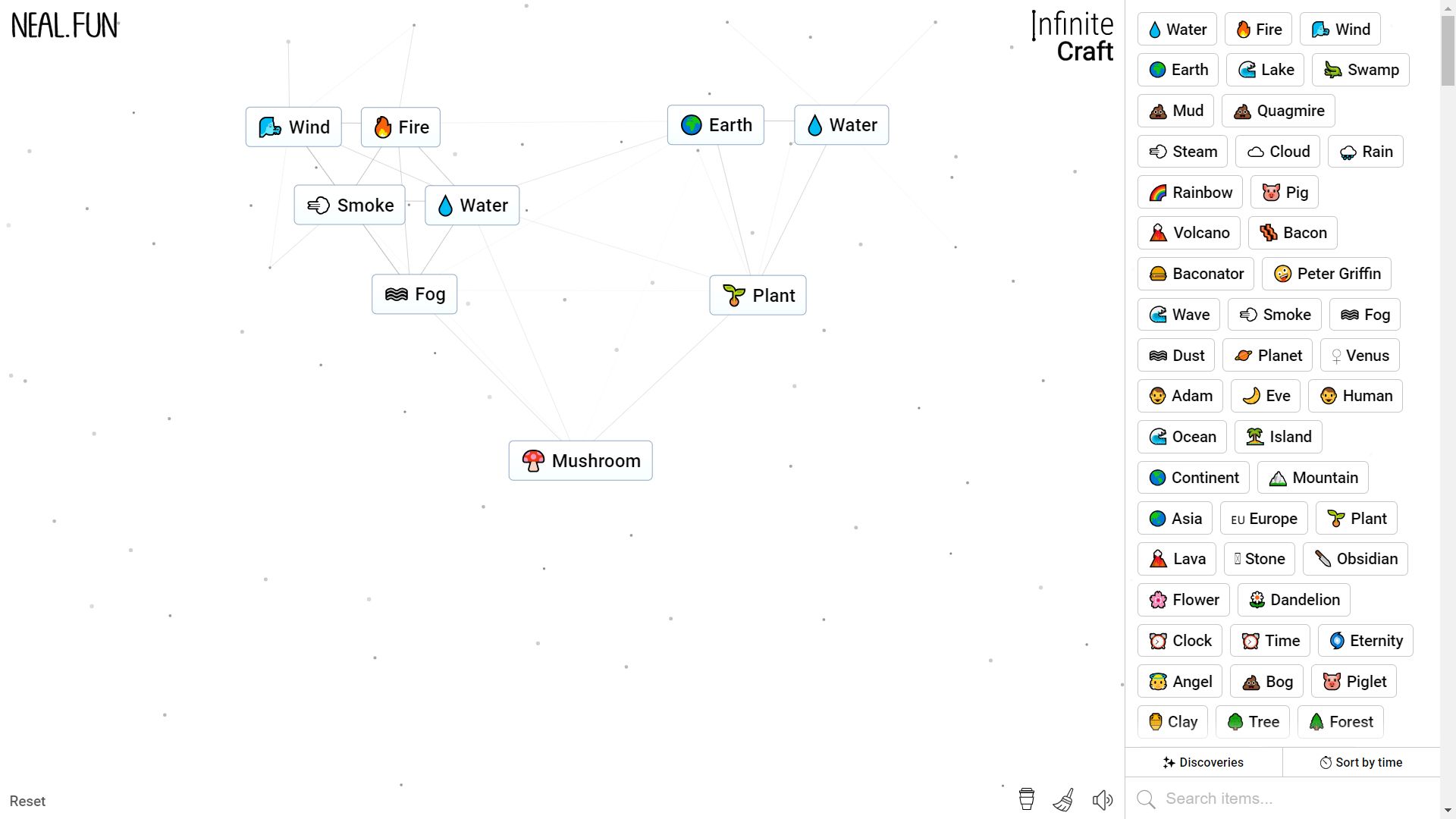Click the coffee/tip jar icon
The height and width of the screenshot is (819, 1456).
click(1027, 800)
